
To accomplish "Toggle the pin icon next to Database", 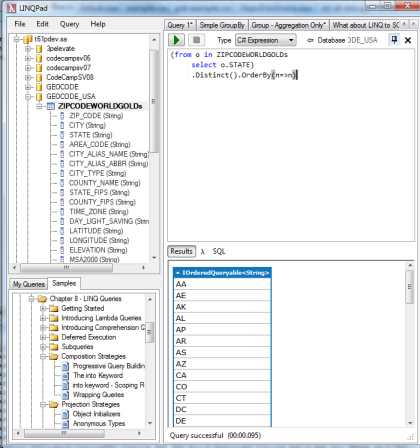I will coord(394,40).
